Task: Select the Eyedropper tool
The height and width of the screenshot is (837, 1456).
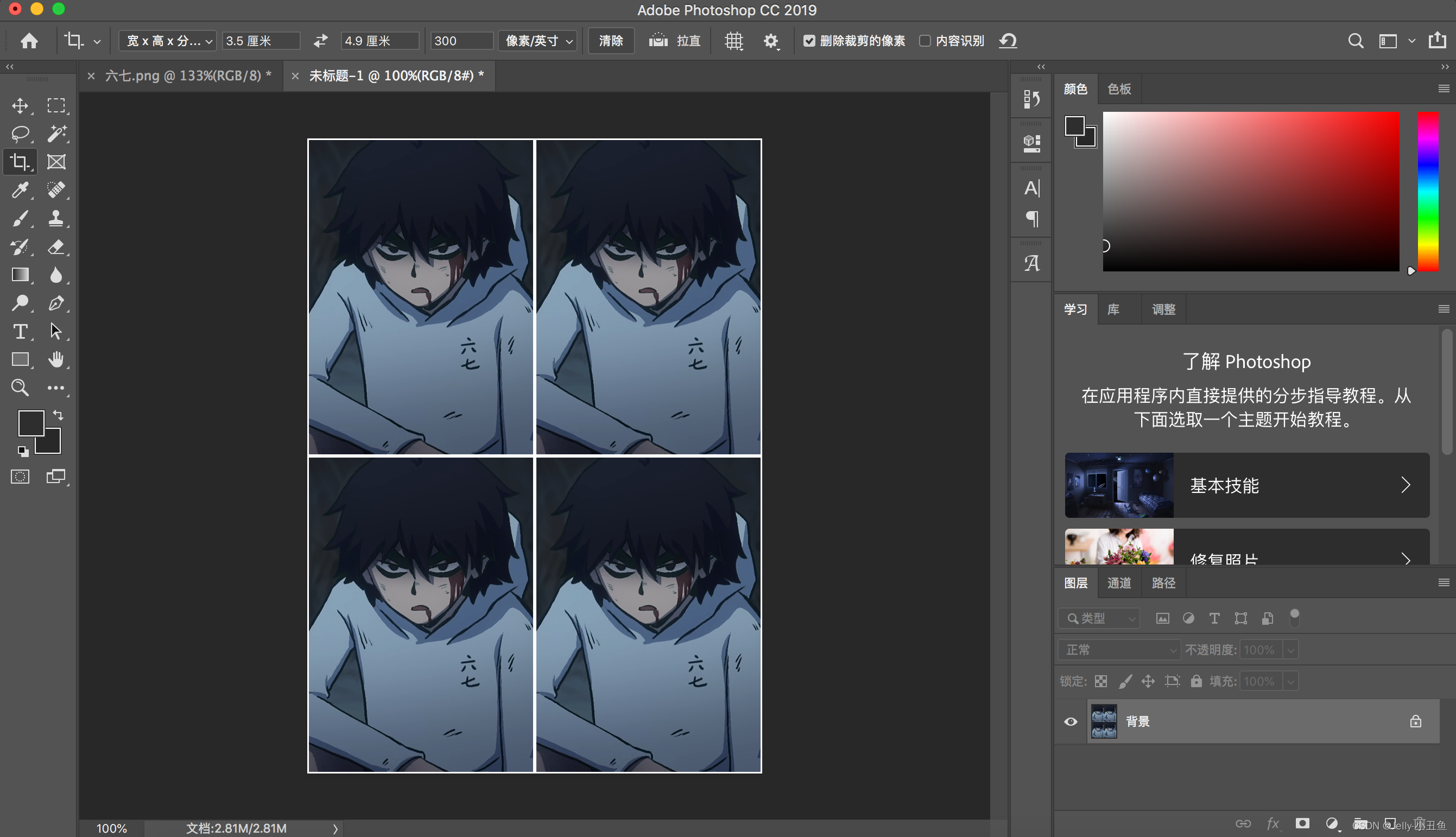Action: [x=20, y=189]
